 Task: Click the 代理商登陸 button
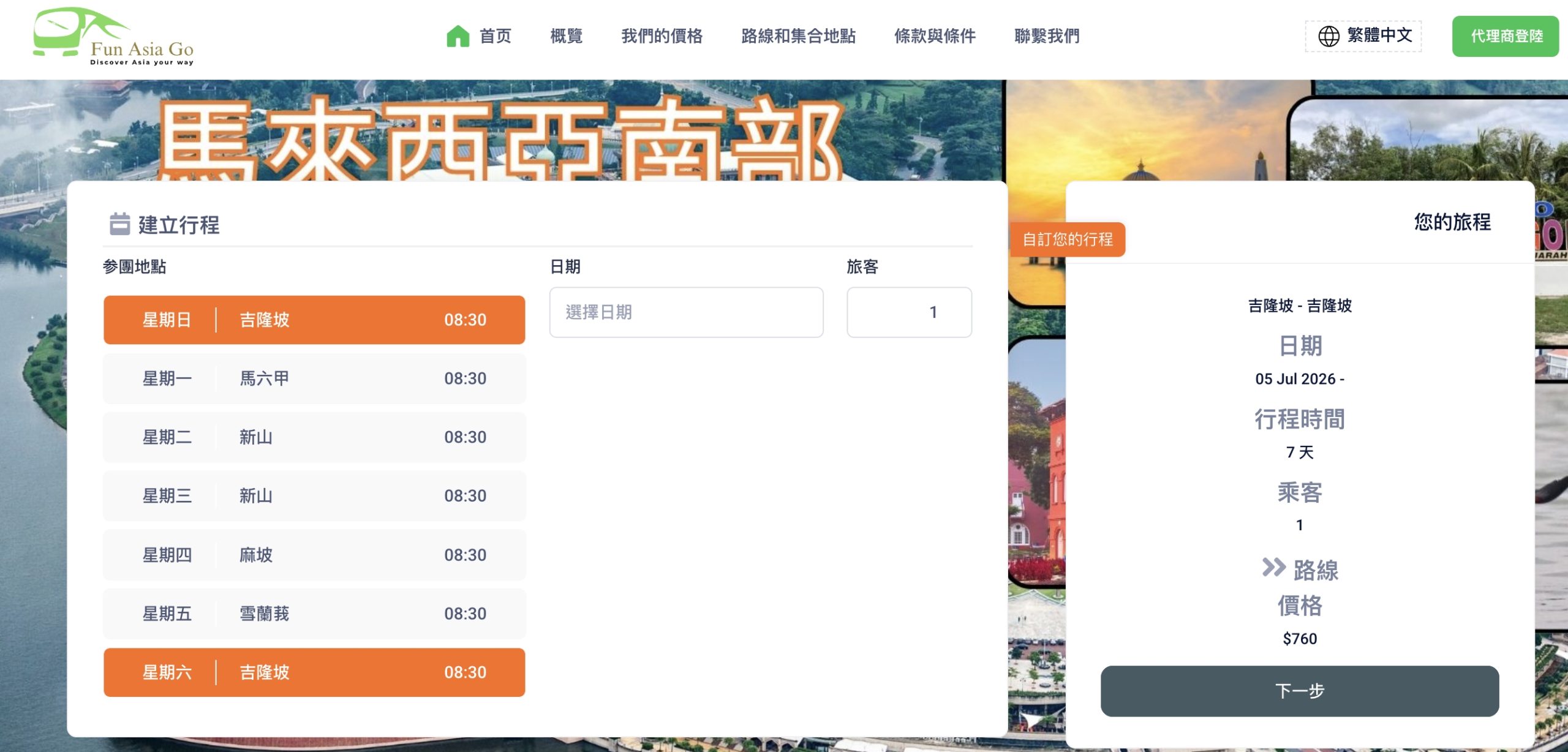click(x=1506, y=36)
